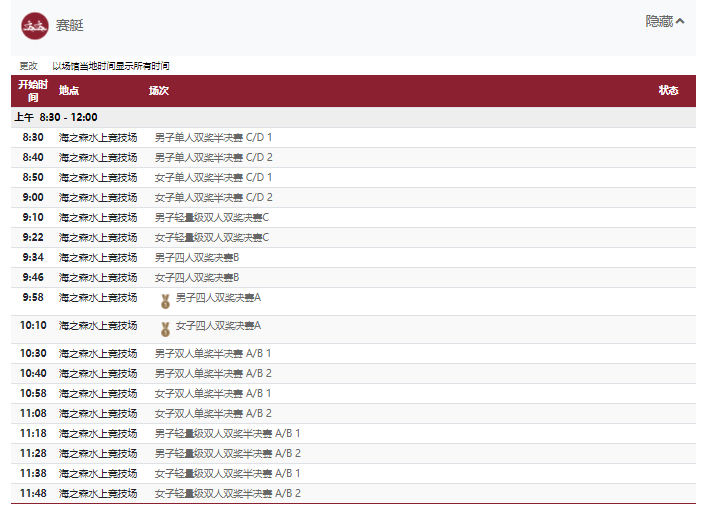This screenshot has width=709, height=511.
Task: Click the 以场馆当地时间显示所有时间 note
Action: [111, 66]
